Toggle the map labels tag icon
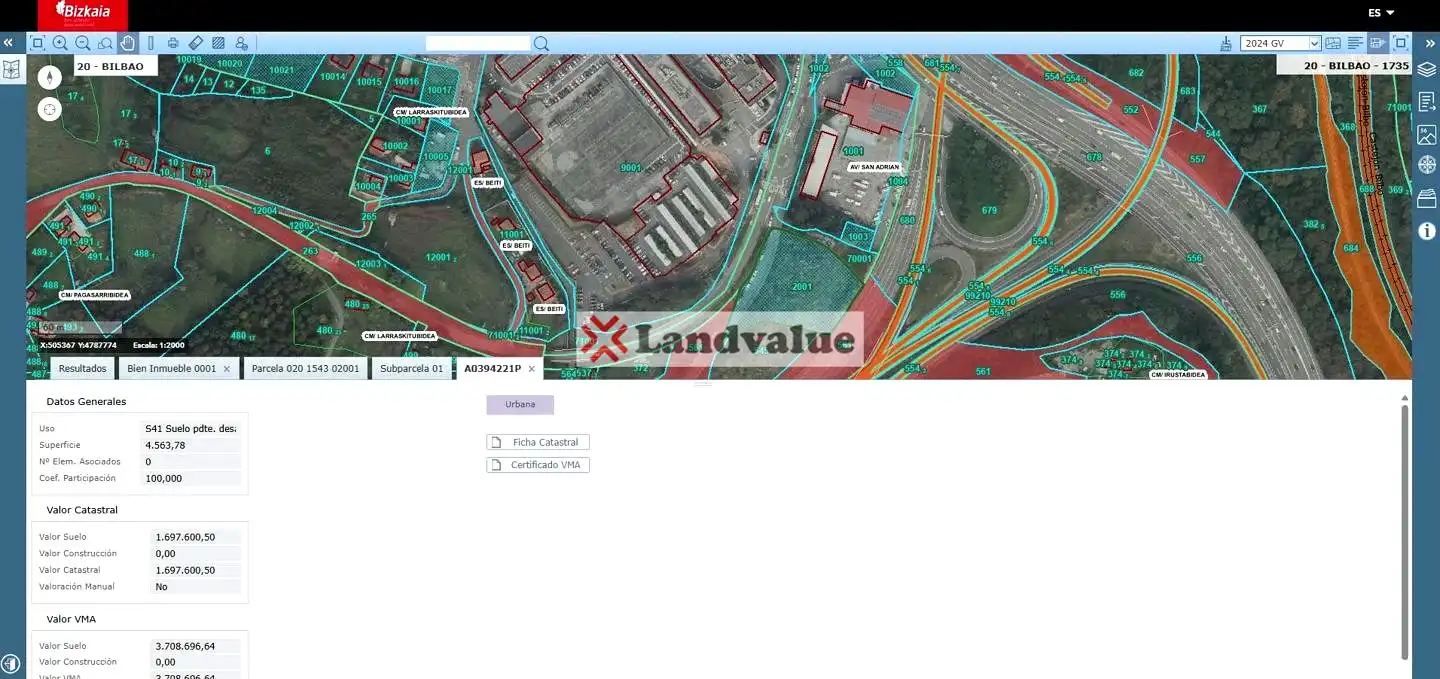This screenshot has height=679, width=1440. (x=1377, y=43)
